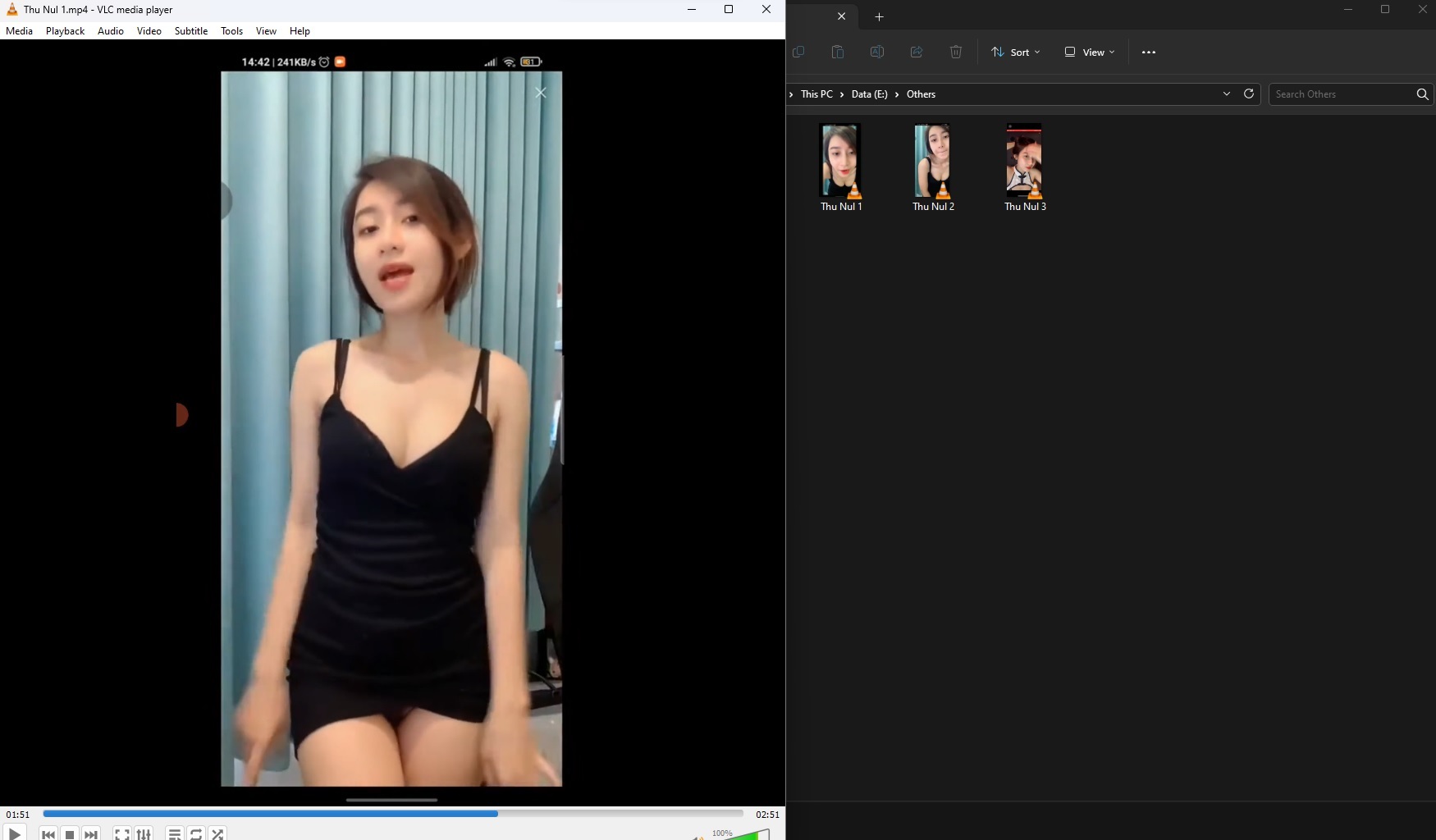Skip to the next media track
The width and height of the screenshot is (1436, 840).
[91, 834]
